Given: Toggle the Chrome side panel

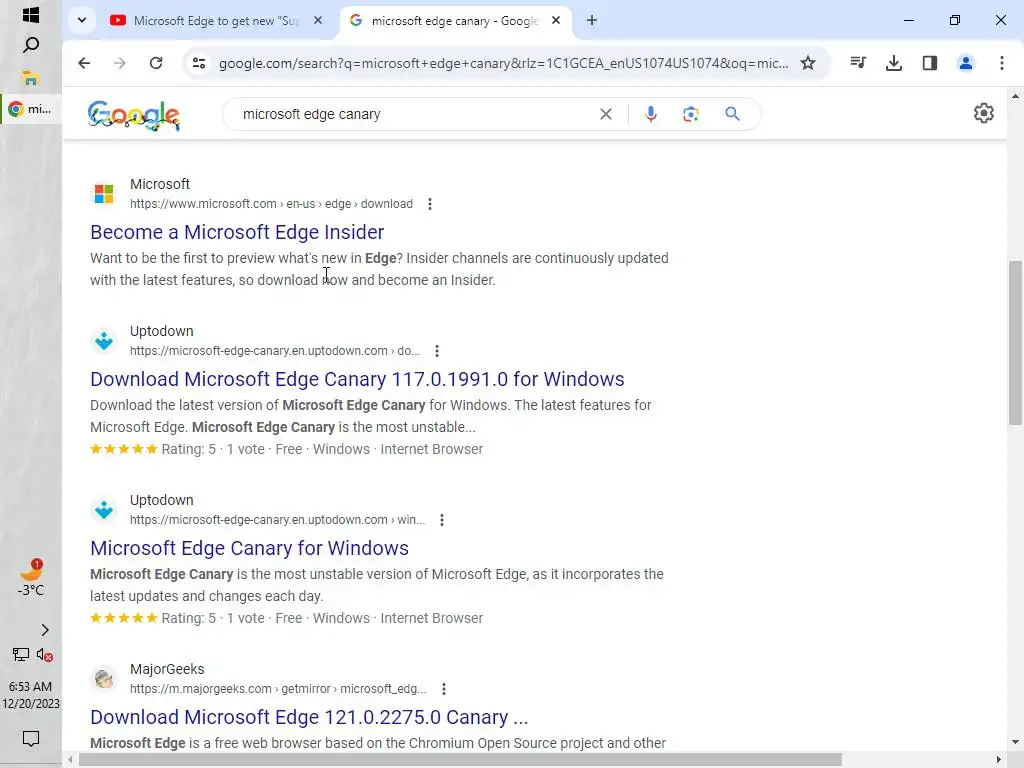Looking at the screenshot, I should (x=930, y=63).
